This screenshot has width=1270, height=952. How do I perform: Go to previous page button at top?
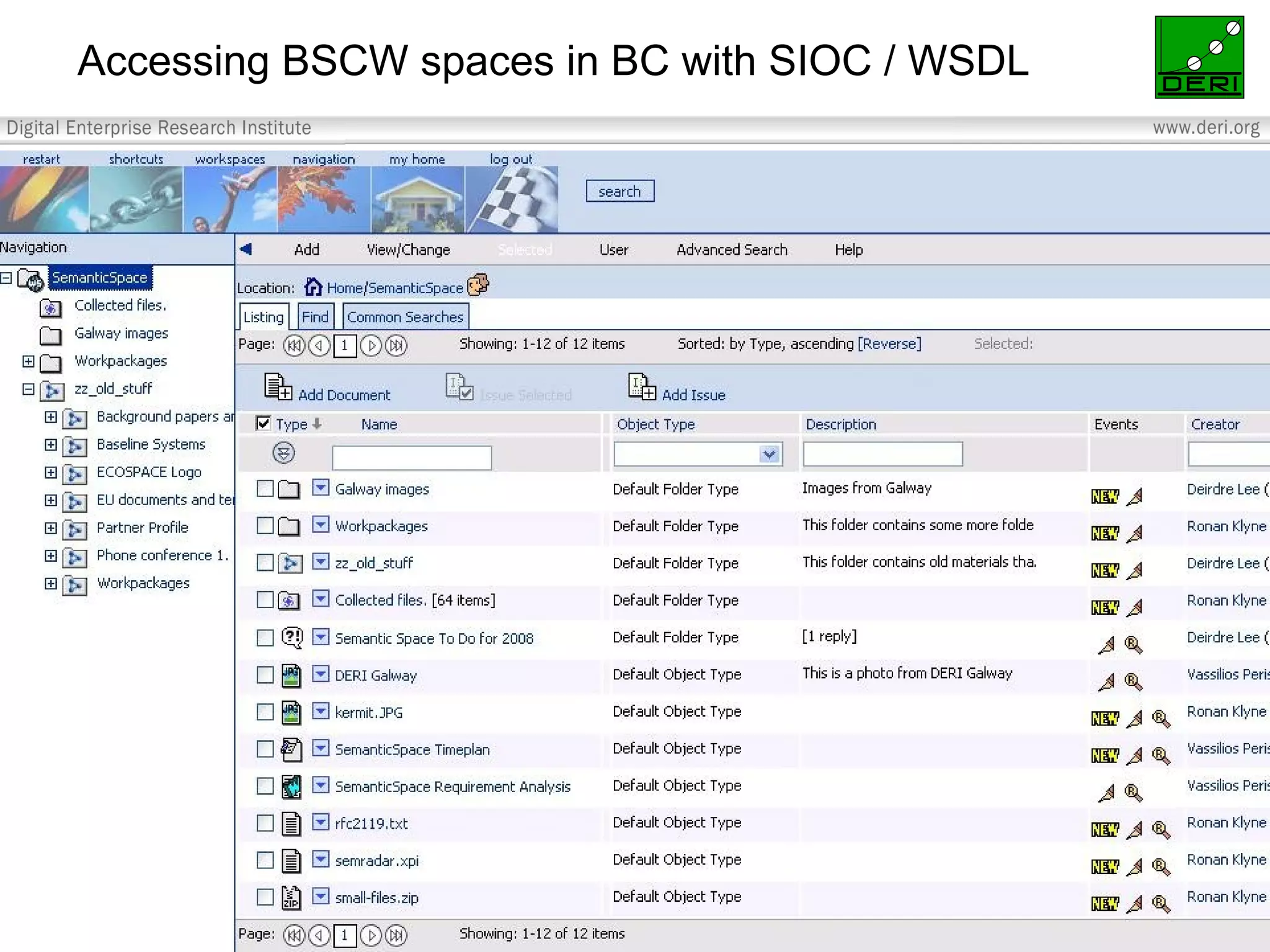(319, 345)
